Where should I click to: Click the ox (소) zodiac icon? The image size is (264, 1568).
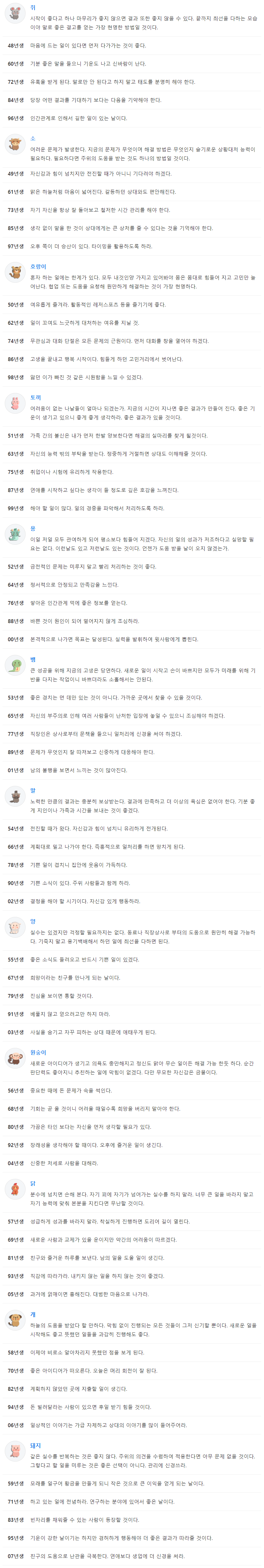[15, 144]
